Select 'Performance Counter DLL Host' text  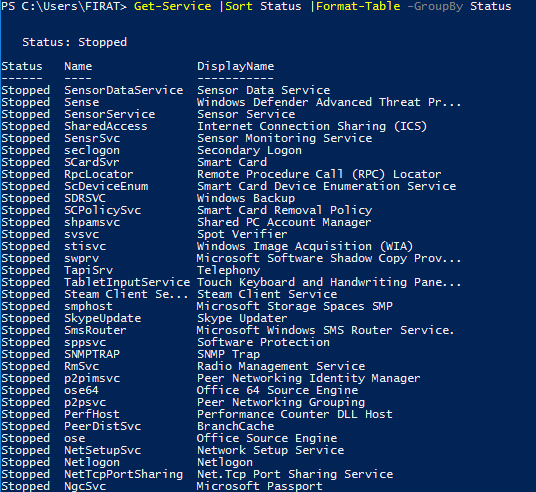tap(295, 414)
